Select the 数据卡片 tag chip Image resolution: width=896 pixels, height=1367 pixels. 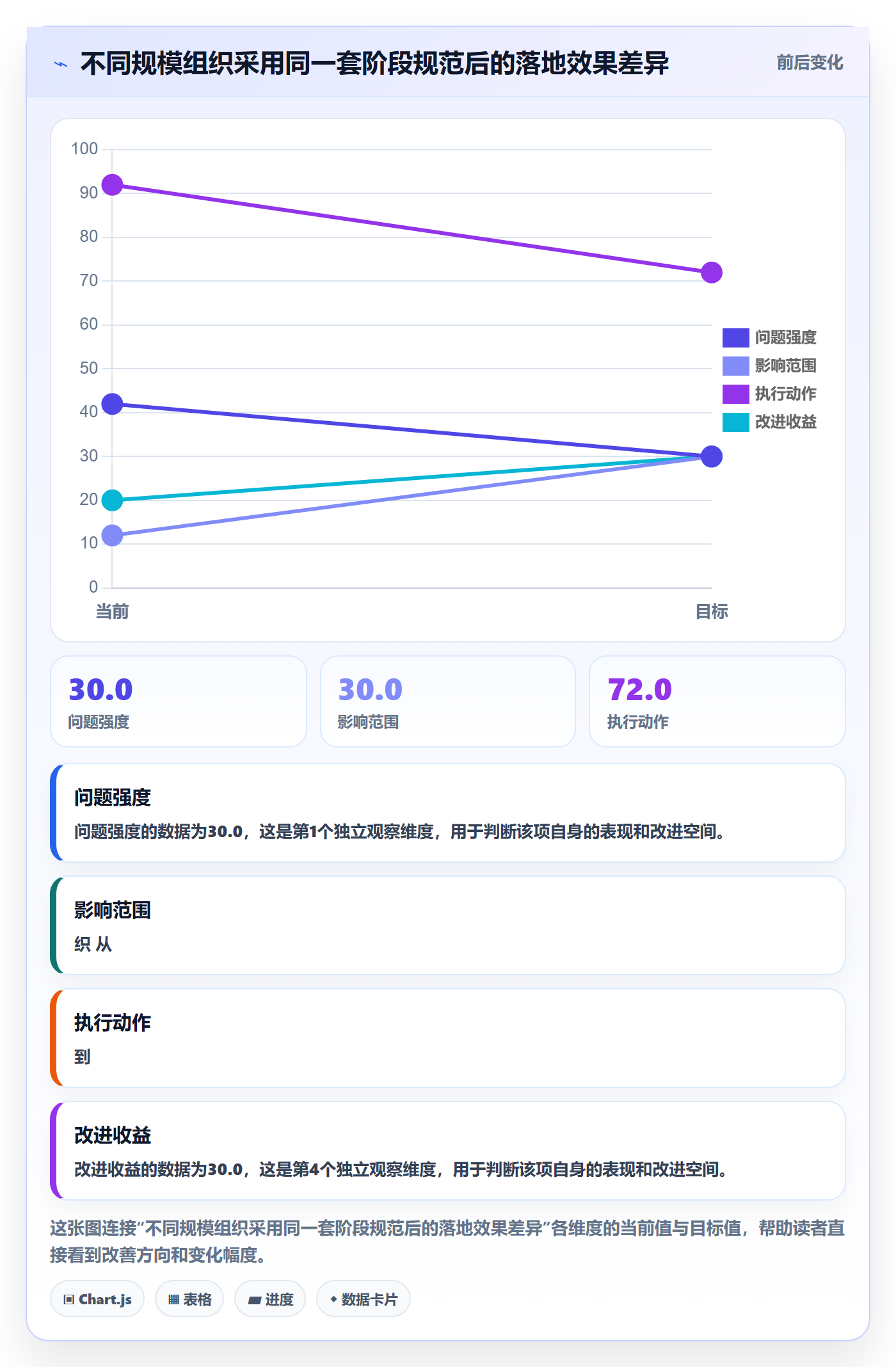click(364, 1299)
